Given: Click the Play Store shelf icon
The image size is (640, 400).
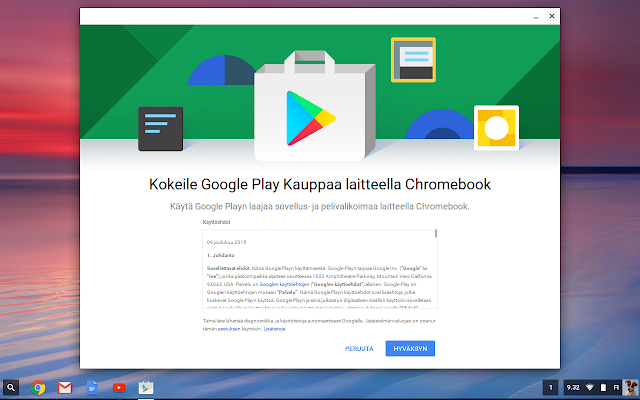Looking at the screenshot, I should pos(144,387).
